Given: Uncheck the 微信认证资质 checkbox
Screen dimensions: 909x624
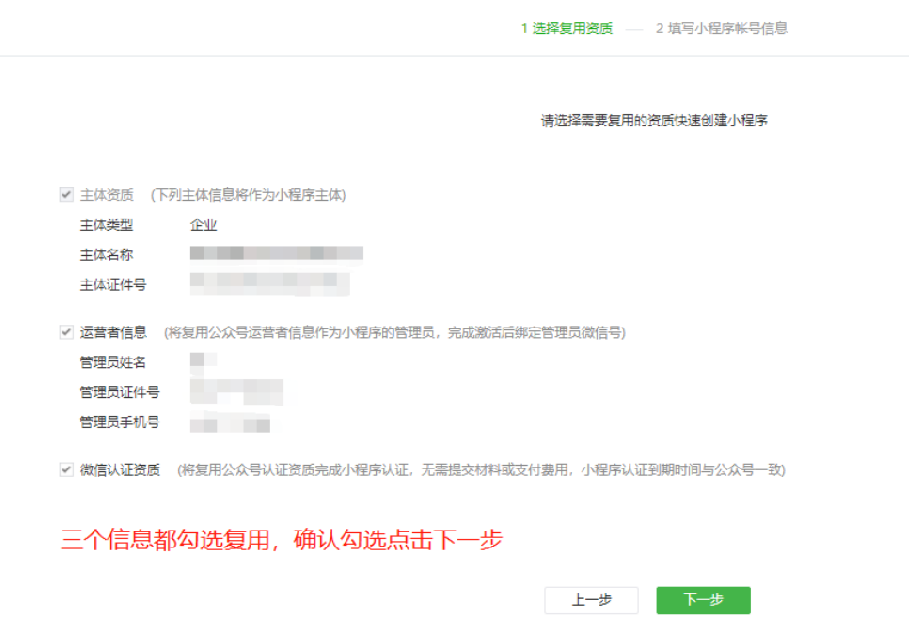Looking at the screenshot, I should 67,470.
